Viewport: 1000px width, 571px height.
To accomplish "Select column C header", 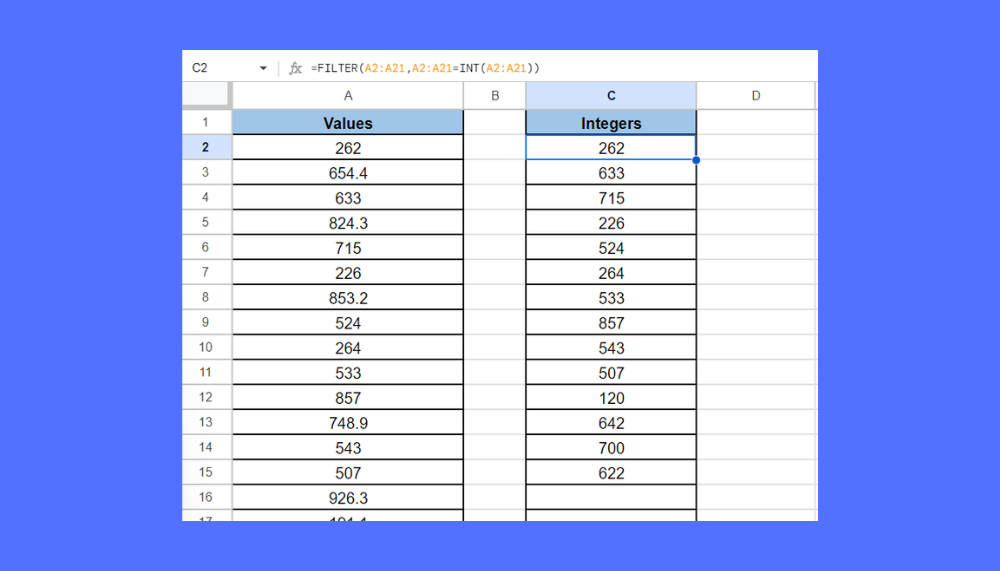I will point(611,96).
